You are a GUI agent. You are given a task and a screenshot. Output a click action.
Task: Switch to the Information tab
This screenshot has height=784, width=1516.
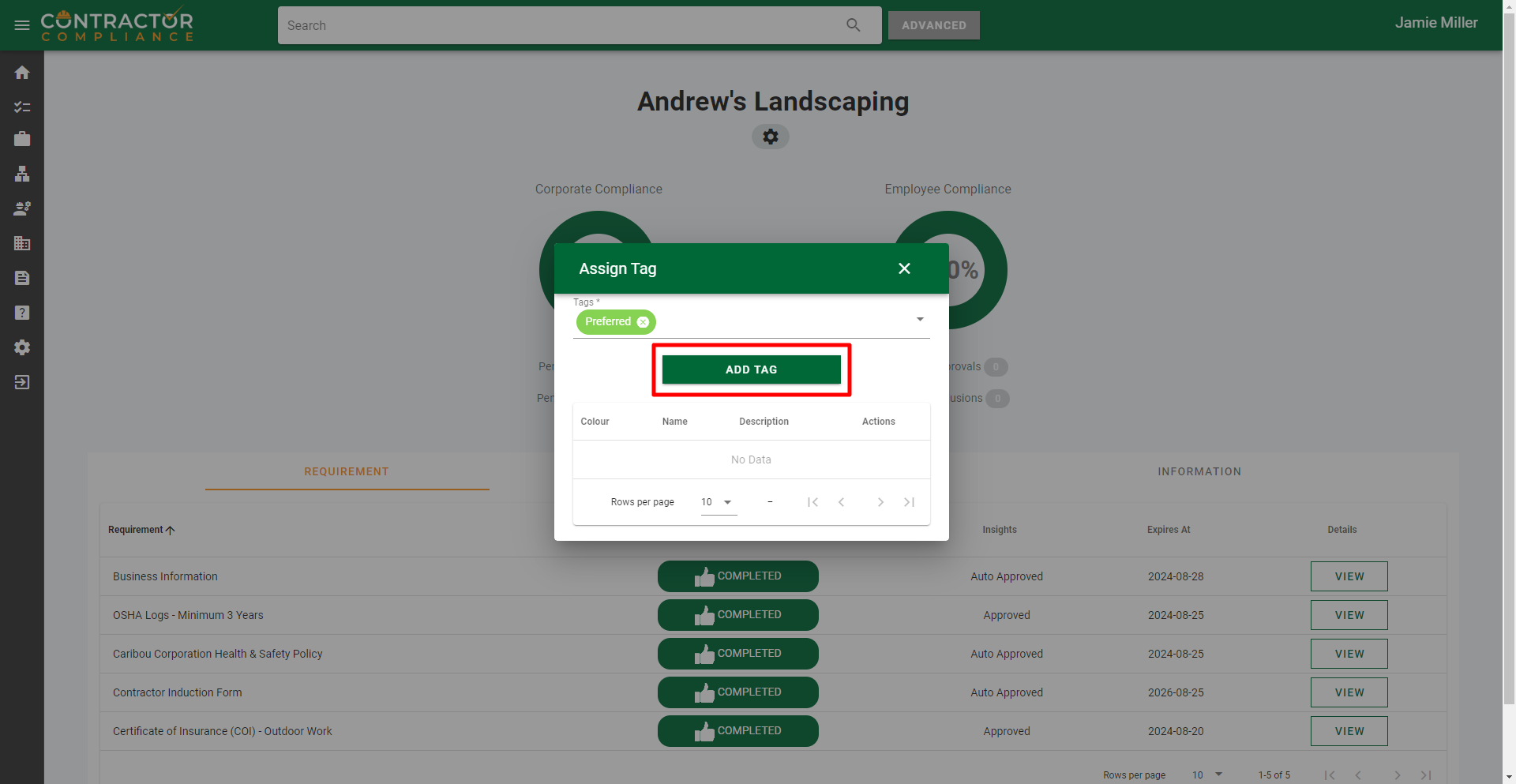tap(1199, 471)
